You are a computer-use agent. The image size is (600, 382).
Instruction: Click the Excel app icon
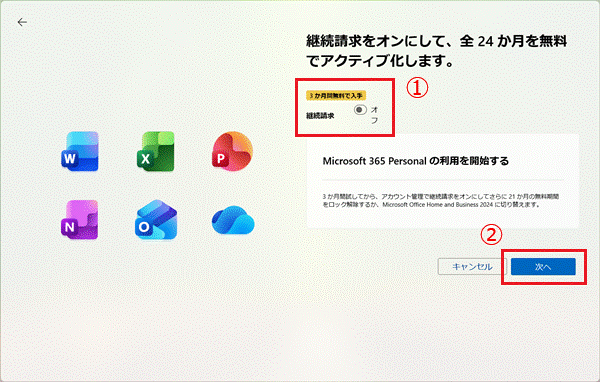(x=156, y=151)
